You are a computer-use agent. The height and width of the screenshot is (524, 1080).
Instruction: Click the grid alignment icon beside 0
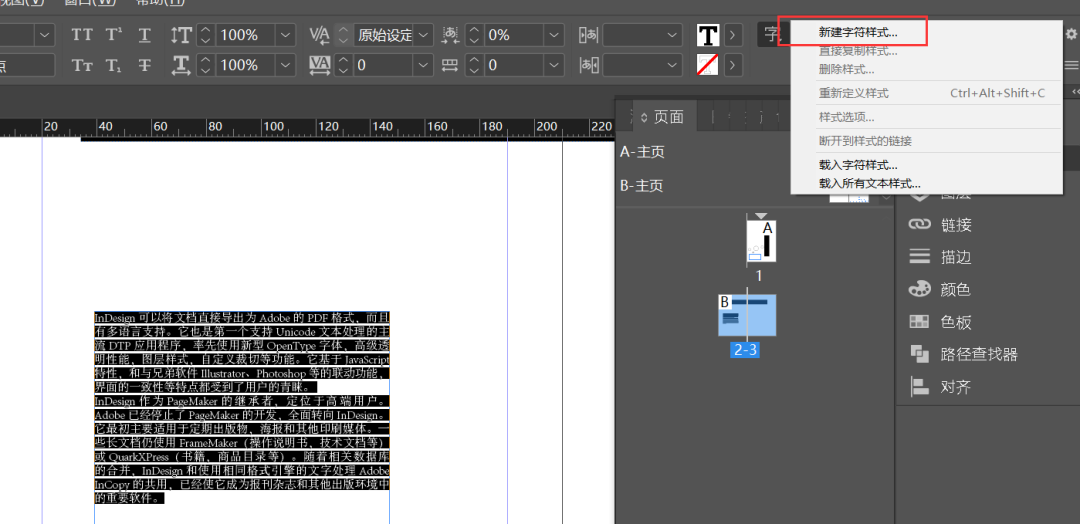point(450,65)
